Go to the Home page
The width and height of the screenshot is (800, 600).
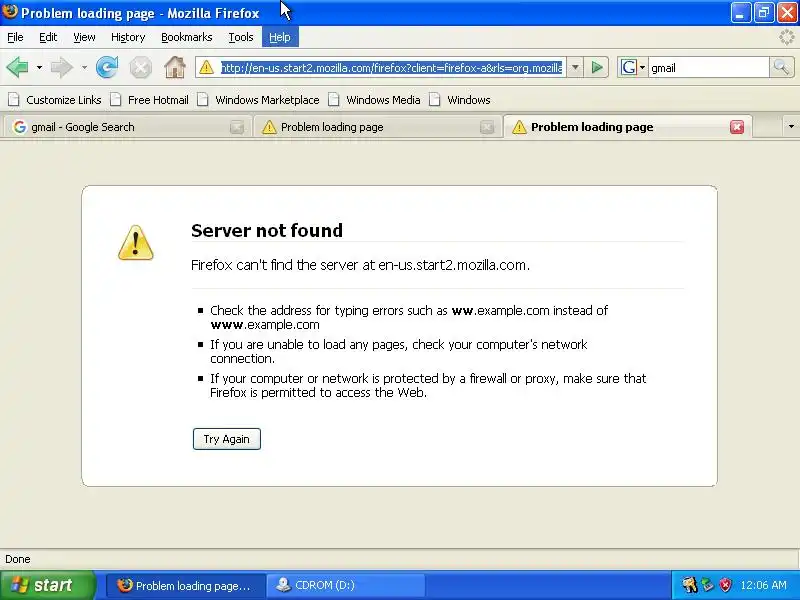(x=174, y=67)
